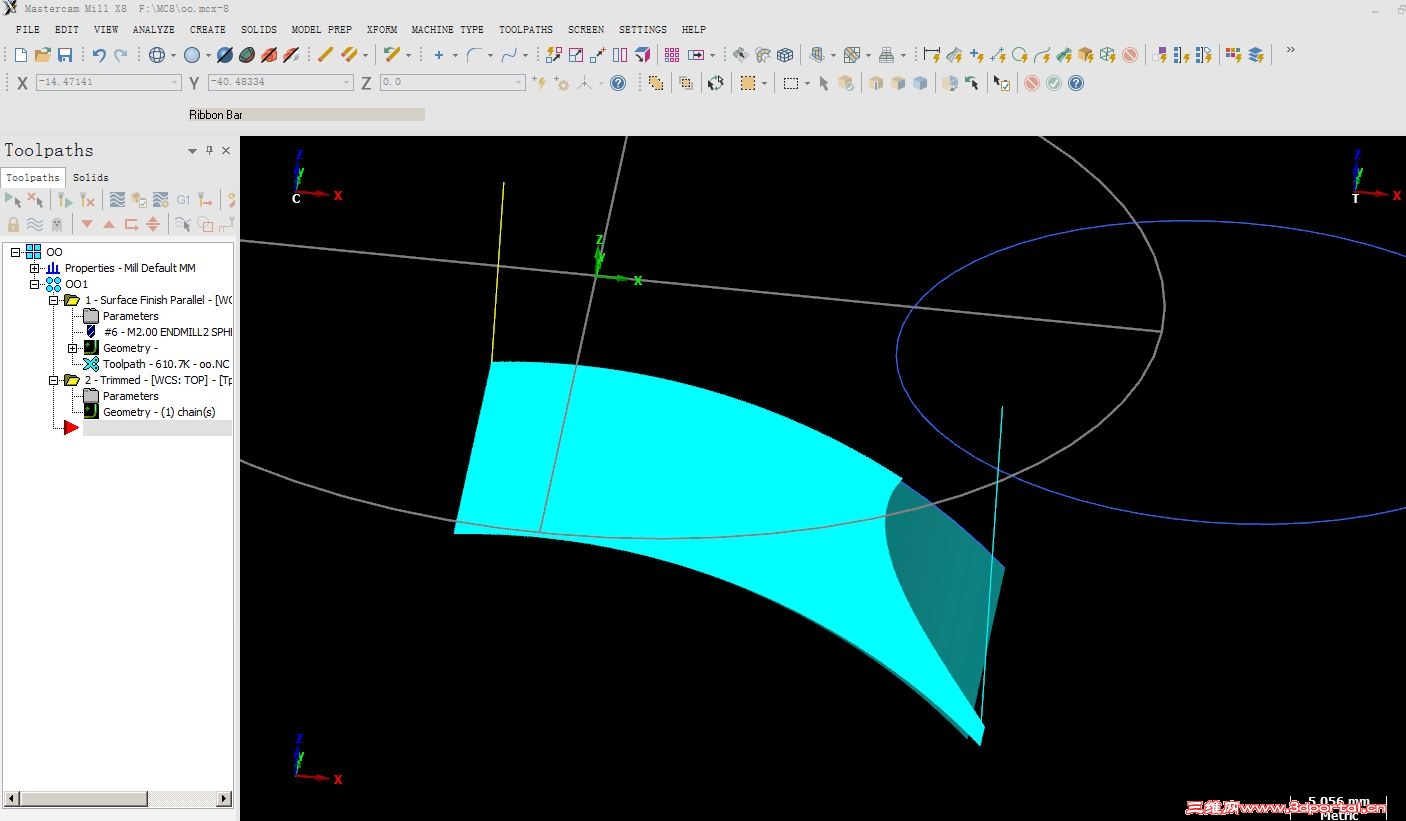Open the TOOLPATHS menu
Screen dimensions: 1406x821
[x=526, y=30]
